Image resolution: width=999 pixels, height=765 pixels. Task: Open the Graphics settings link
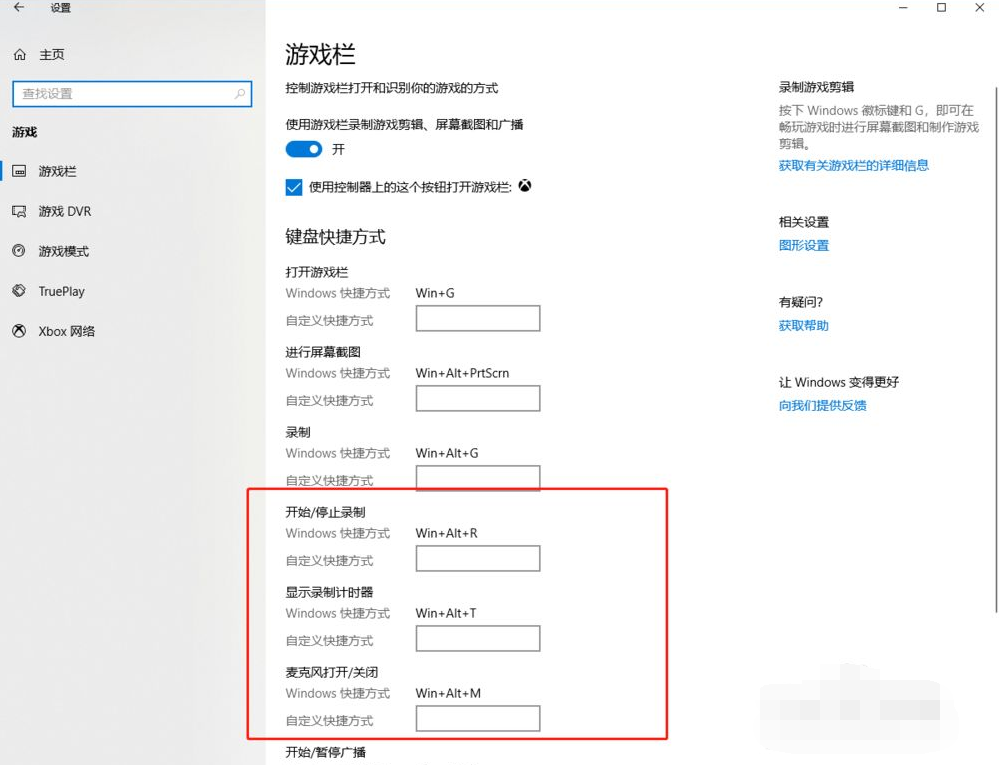[804, 246]
